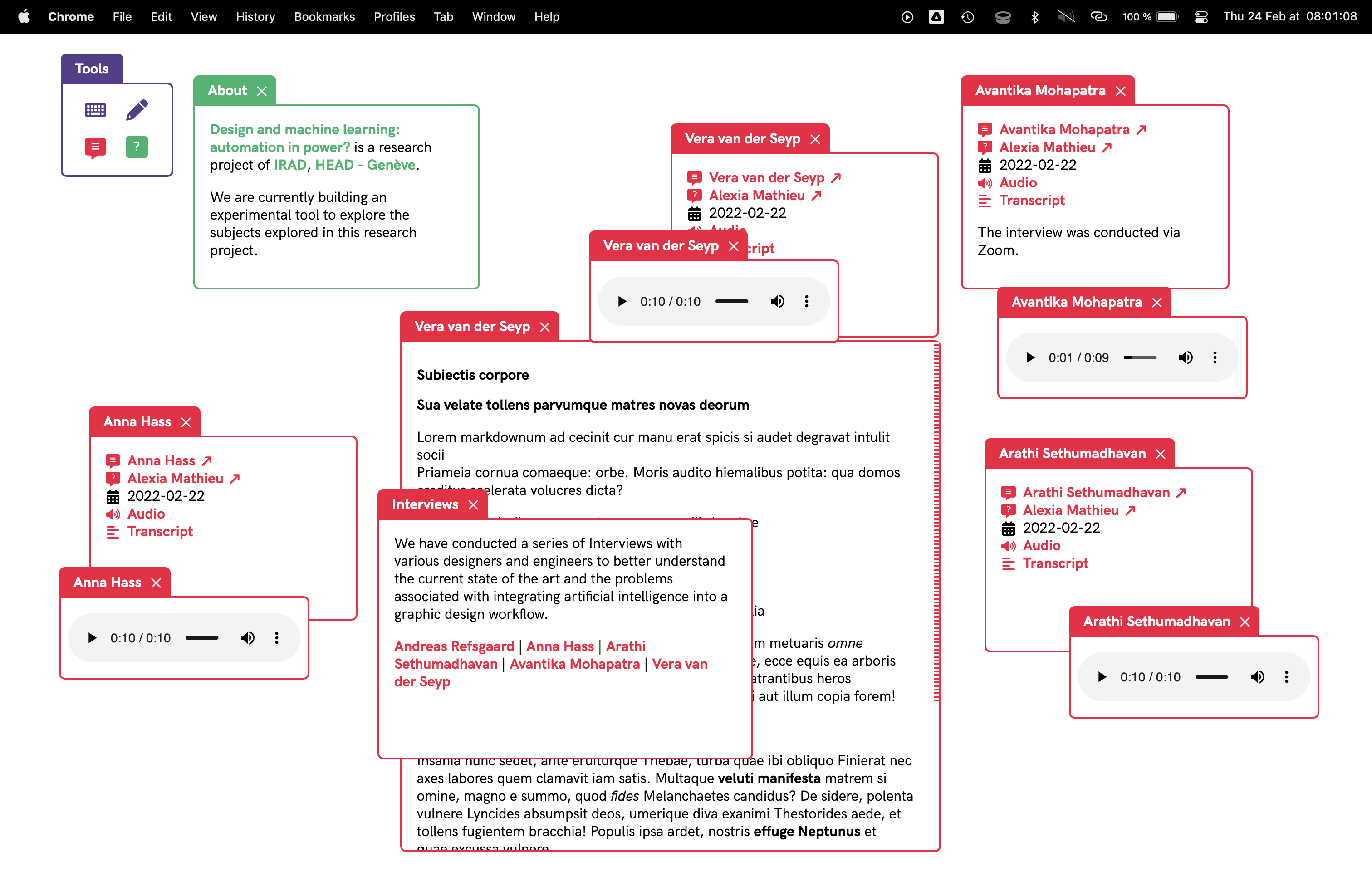1372x891 pixels.
Task: Click the Transcript lines icon in Arathi panel
Action: pos(1008,563)
